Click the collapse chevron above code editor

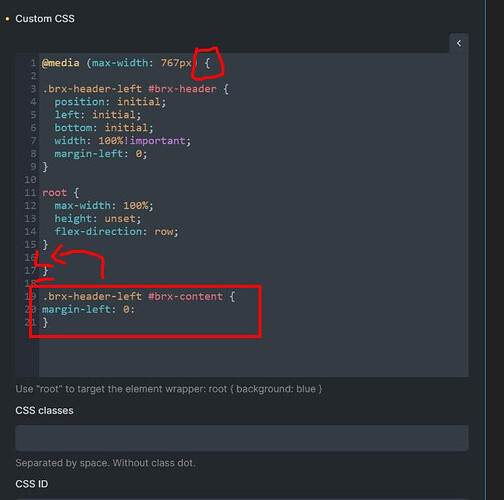[459, 43]
